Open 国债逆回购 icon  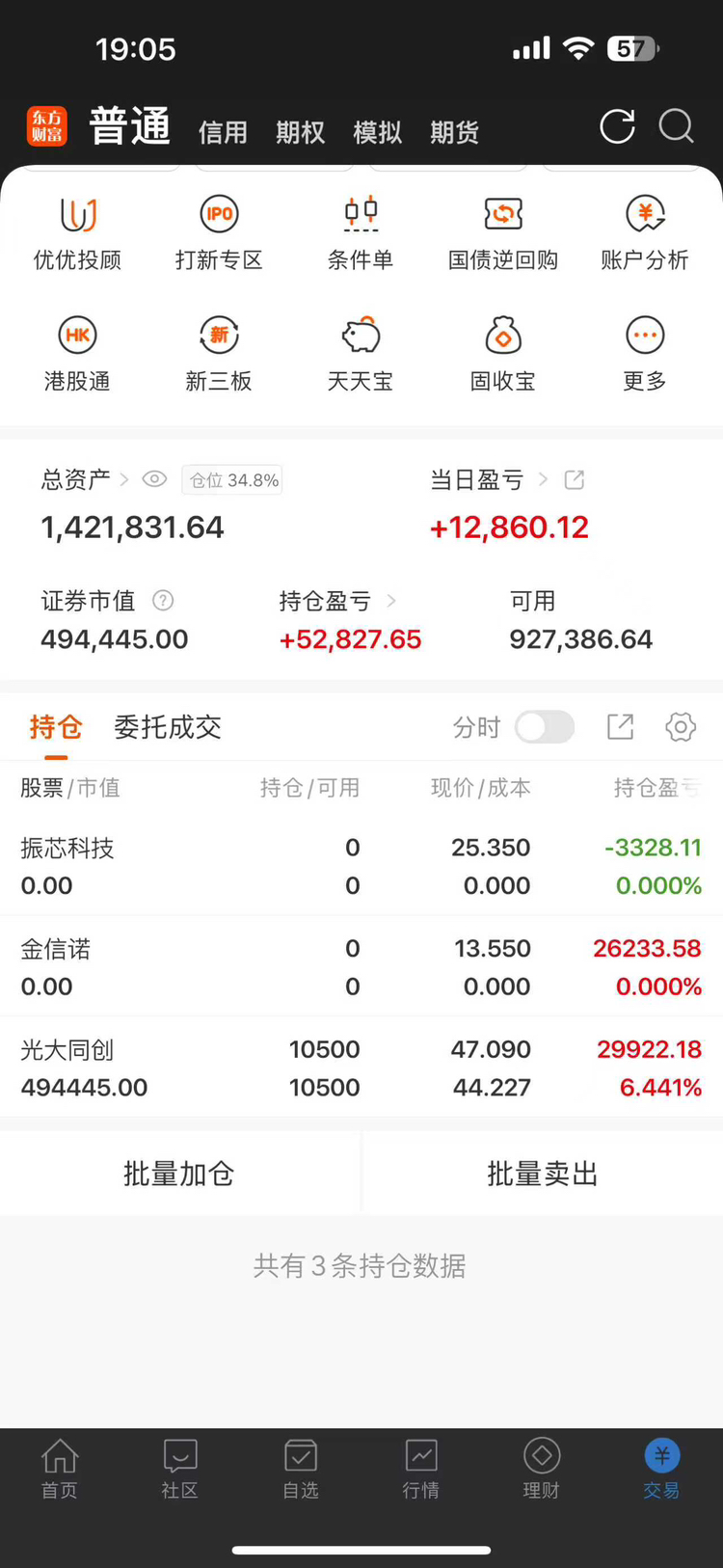coord(503,214)
